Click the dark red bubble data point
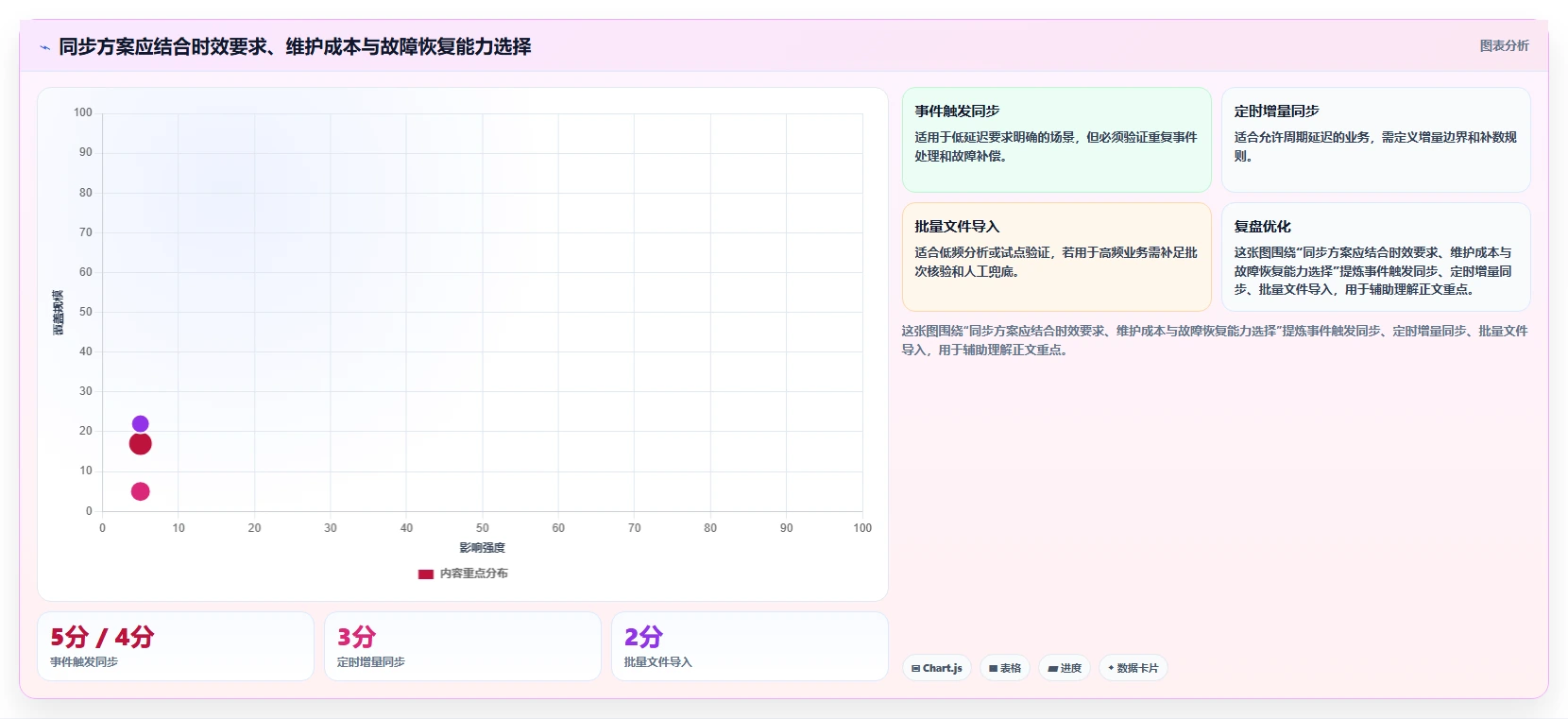 pyautogui.click(x=140, y=444)
